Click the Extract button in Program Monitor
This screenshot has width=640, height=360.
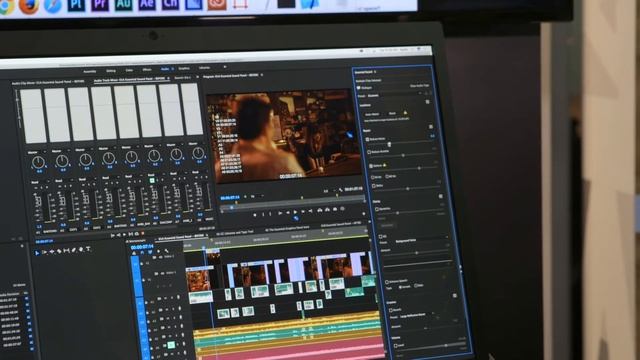[327, 210]
